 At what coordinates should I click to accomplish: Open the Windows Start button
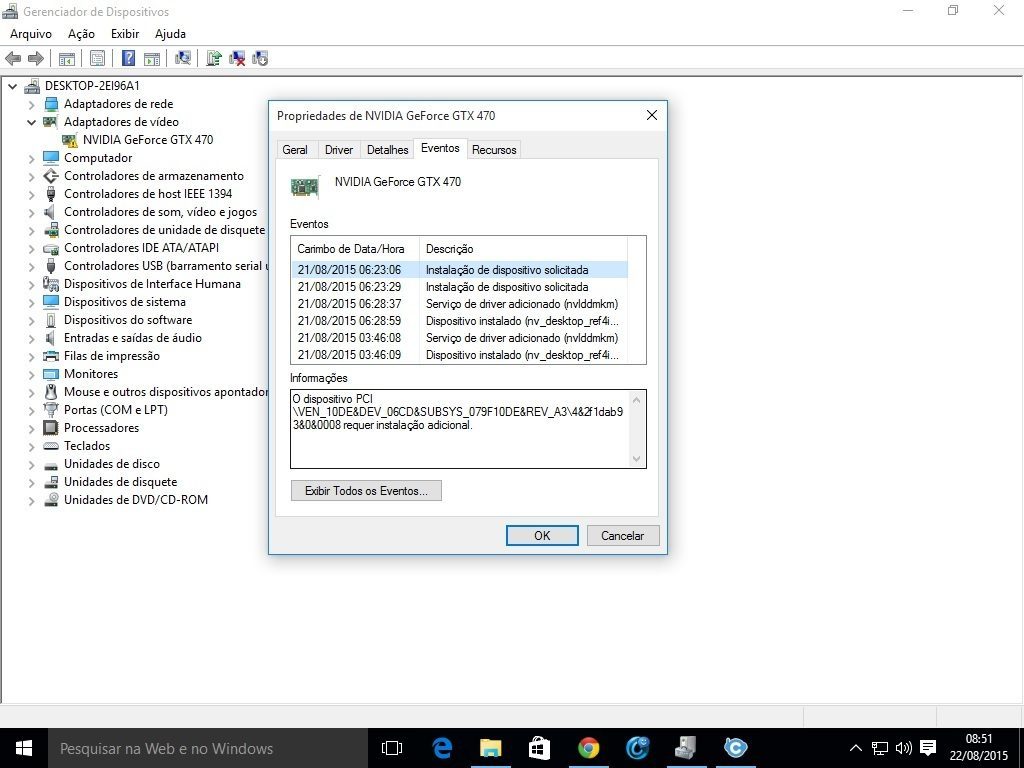[x=24, y=748]
